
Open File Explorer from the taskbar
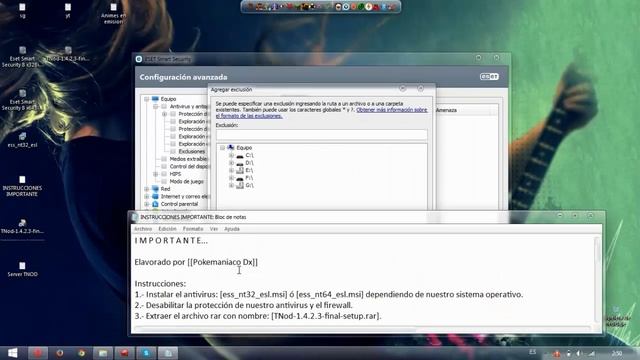(x=103, y=353)
